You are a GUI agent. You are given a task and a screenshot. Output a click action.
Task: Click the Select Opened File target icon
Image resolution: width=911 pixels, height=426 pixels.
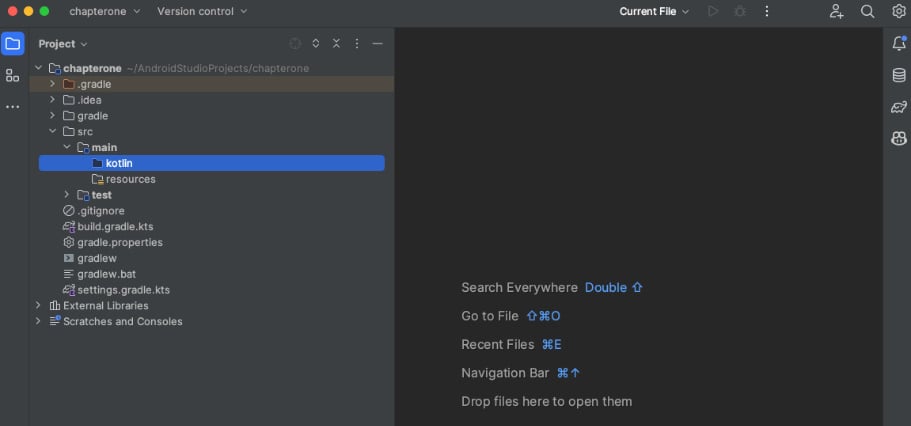pyautogui.click(x=295, y=44)
